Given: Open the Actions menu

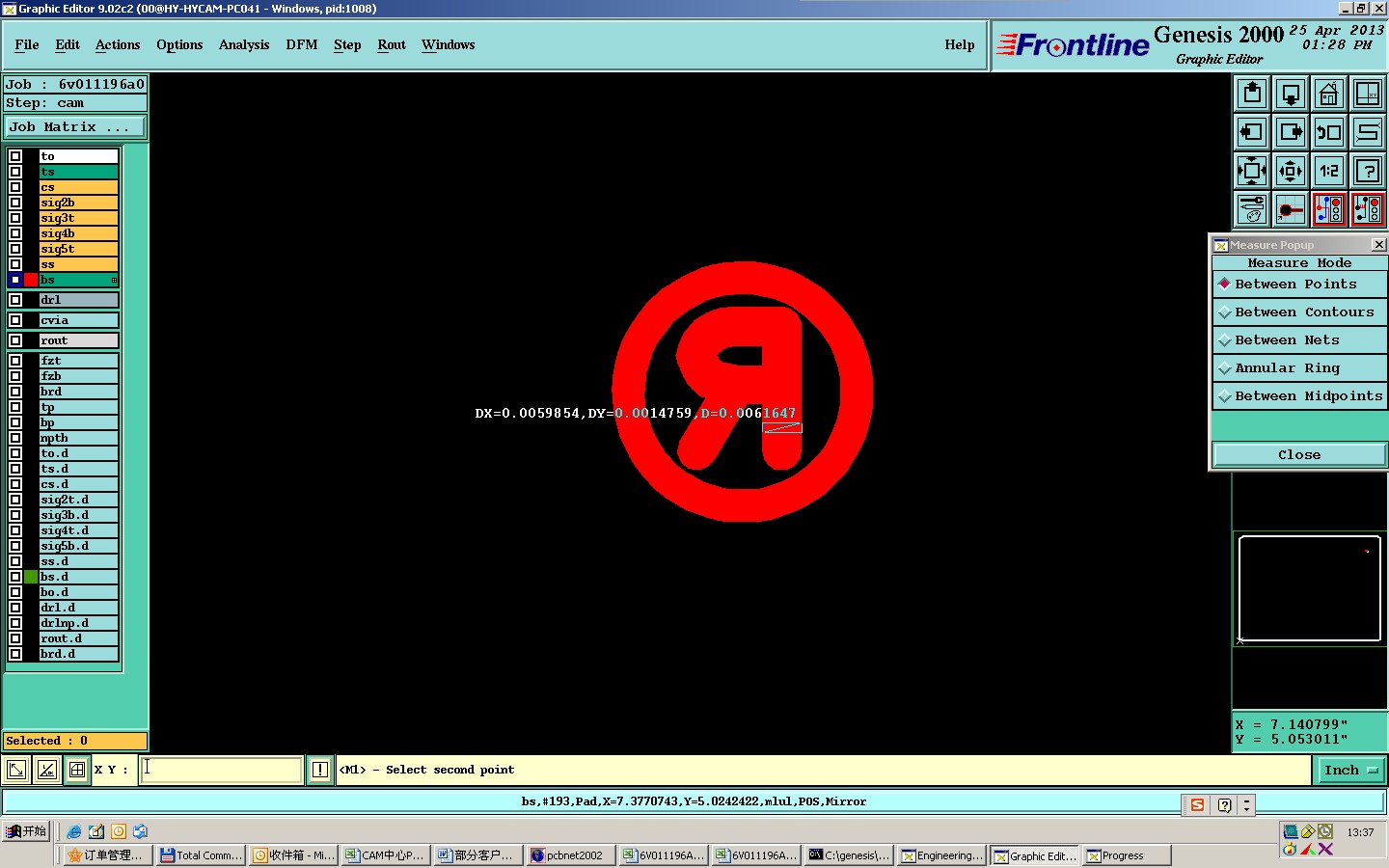Looking at the screenshot, I should point(118,45).
